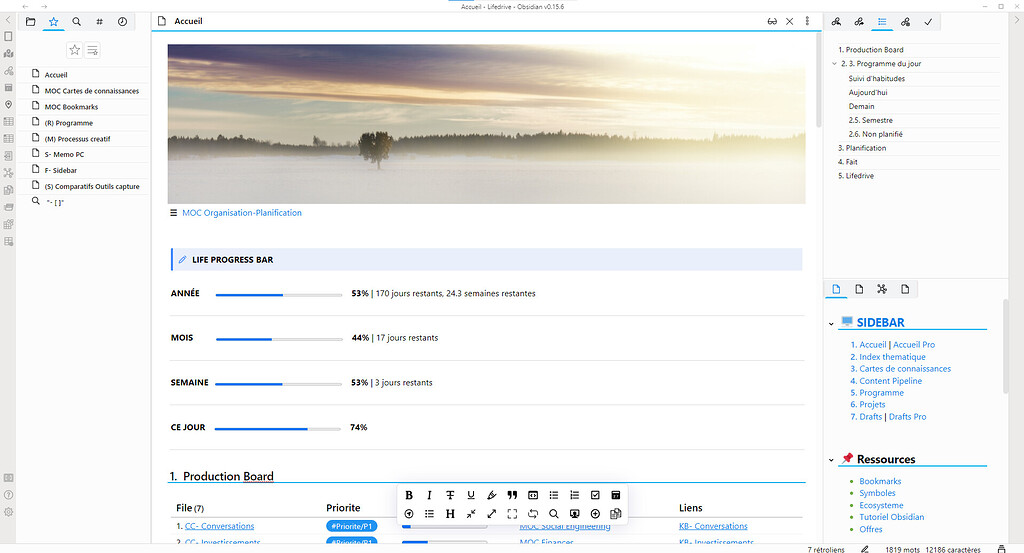Run the saved starred search '- [ ]'
This screenshot has width=1024, height=553.
54,202
